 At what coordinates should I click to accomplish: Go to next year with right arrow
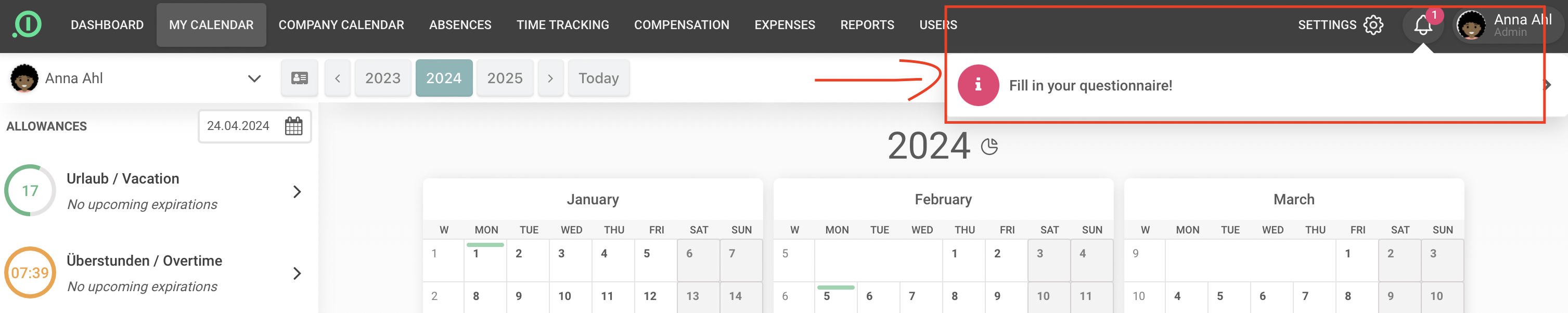(x=550, y=78)
